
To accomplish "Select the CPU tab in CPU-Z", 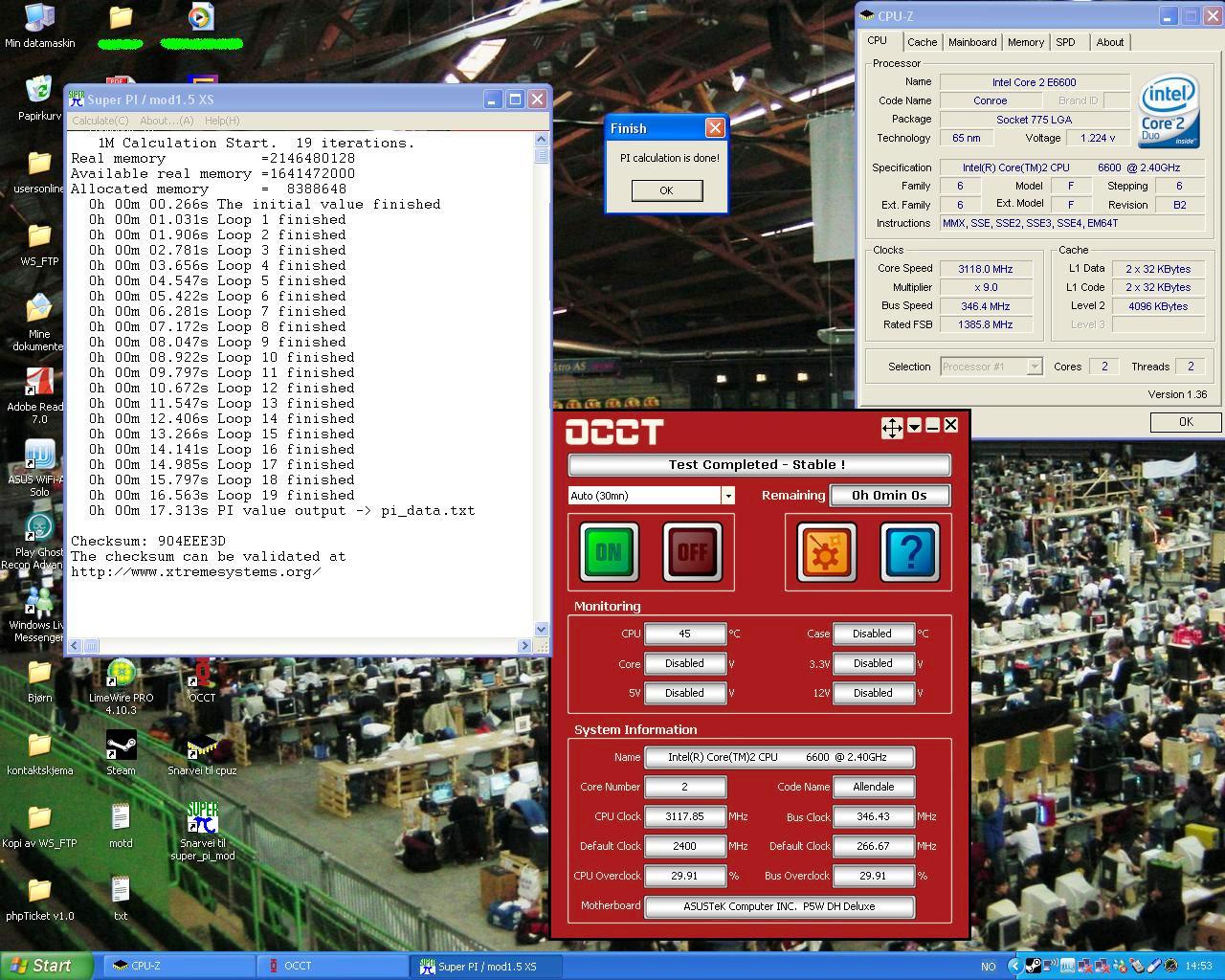I will [x=878, y=40].
